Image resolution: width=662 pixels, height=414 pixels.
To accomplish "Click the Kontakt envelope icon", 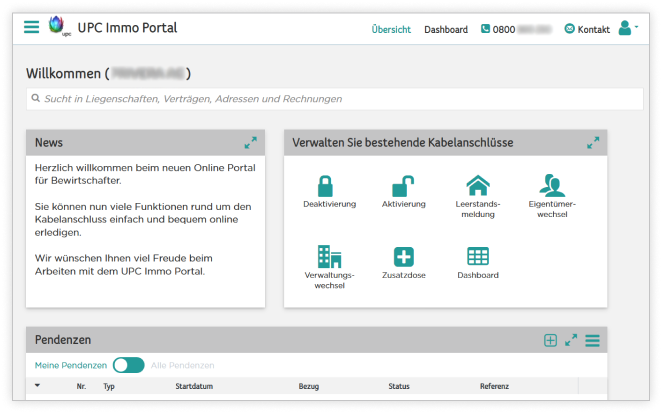I will pyautogui.click(x=570, y=29).
